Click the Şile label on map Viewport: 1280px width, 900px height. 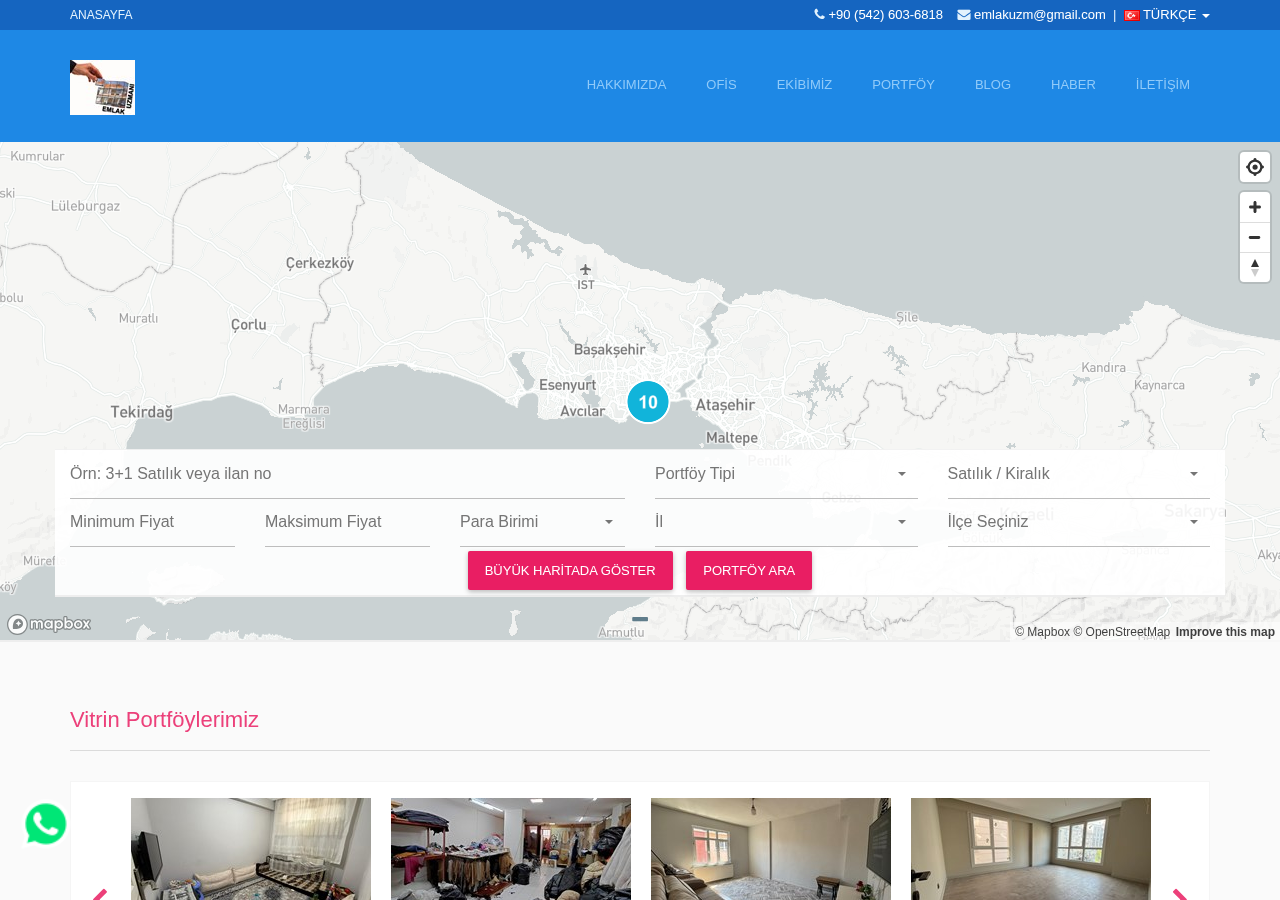[x=906, y=317]
